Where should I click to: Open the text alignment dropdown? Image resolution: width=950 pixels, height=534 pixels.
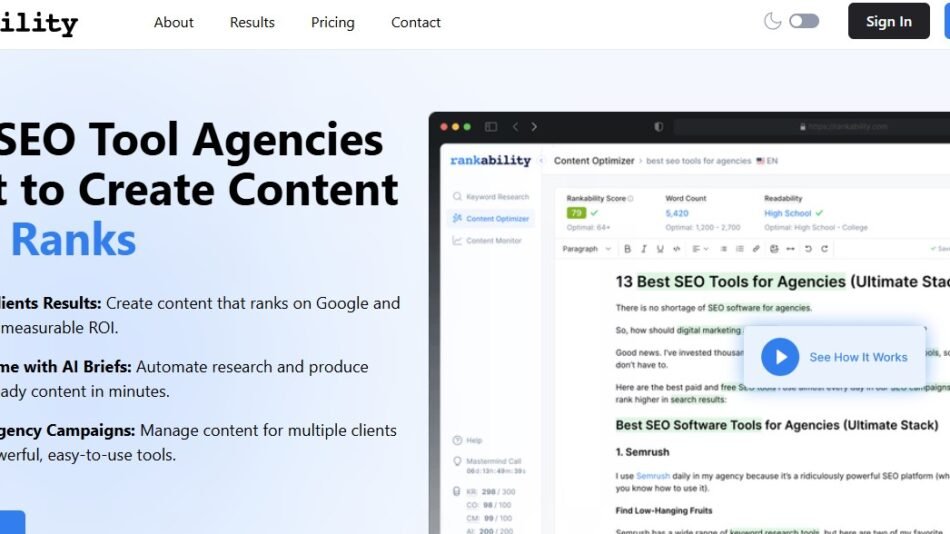700,249
